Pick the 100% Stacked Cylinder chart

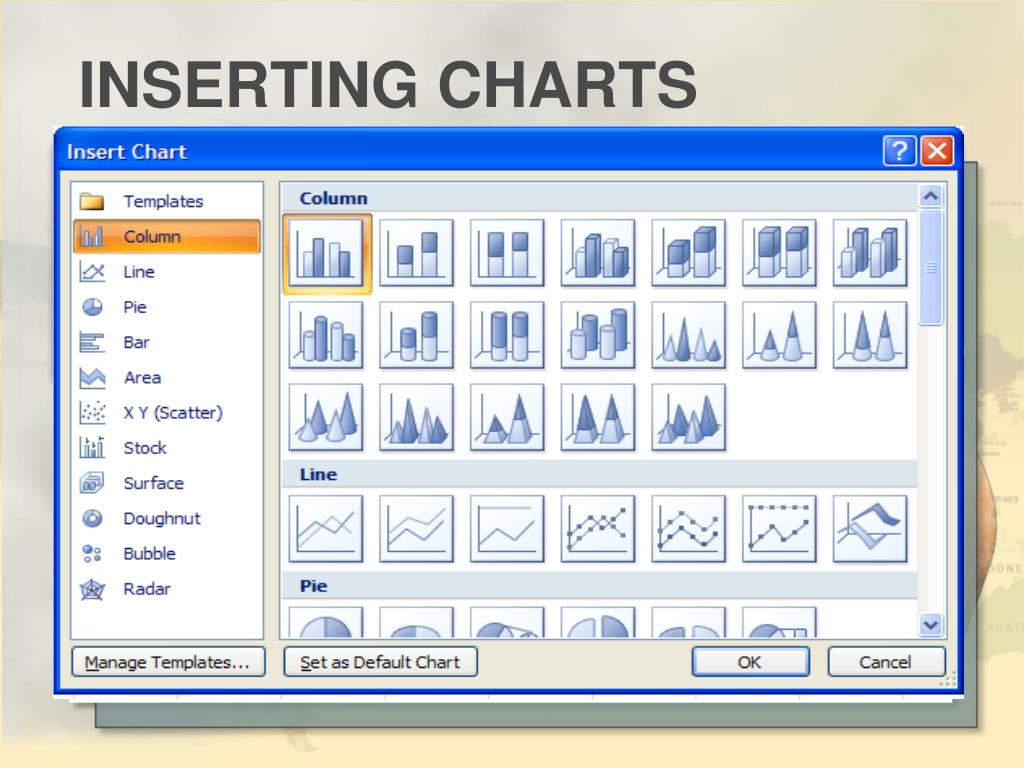(x=507, y=335)
